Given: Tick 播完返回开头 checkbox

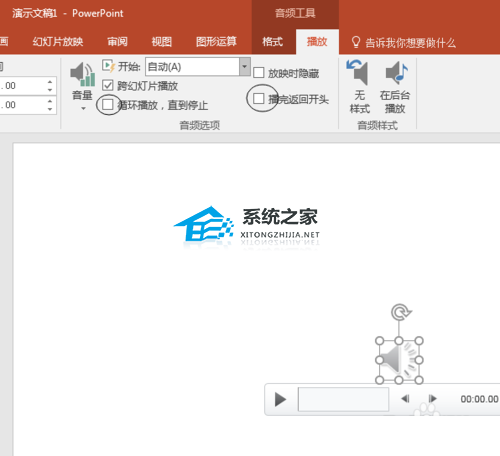Looking at the screenshot, I should (x=259, y=98).
